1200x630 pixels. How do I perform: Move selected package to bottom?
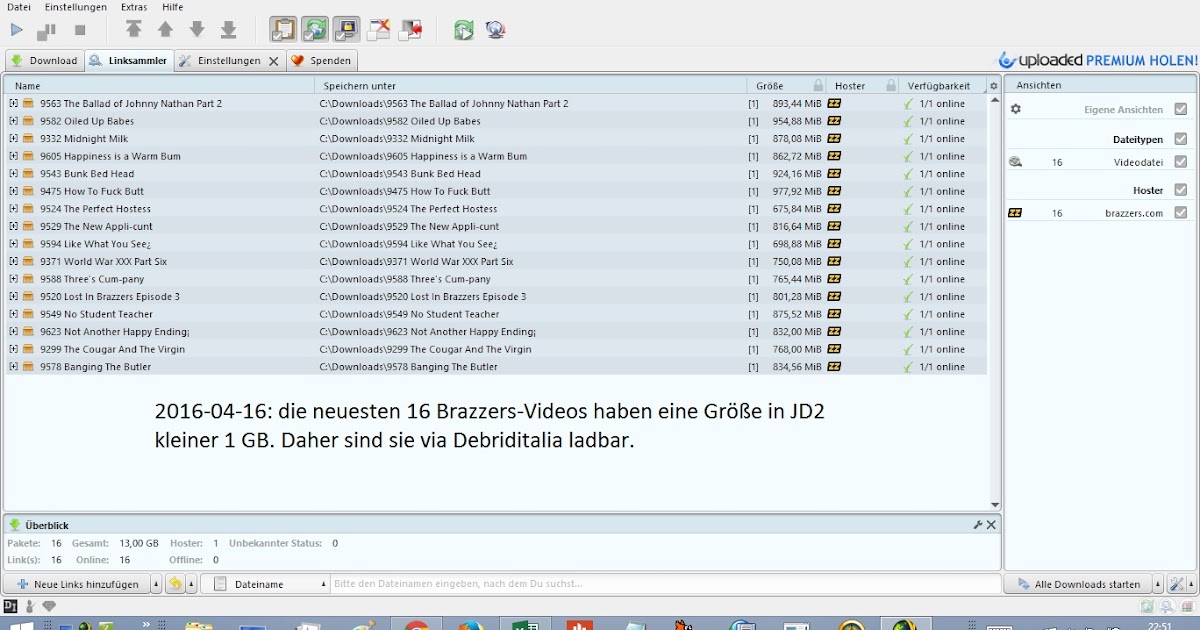229,30
